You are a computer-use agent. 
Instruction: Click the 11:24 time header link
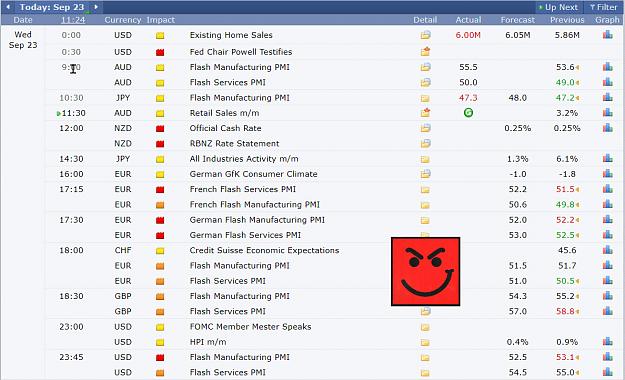point(73,20)
